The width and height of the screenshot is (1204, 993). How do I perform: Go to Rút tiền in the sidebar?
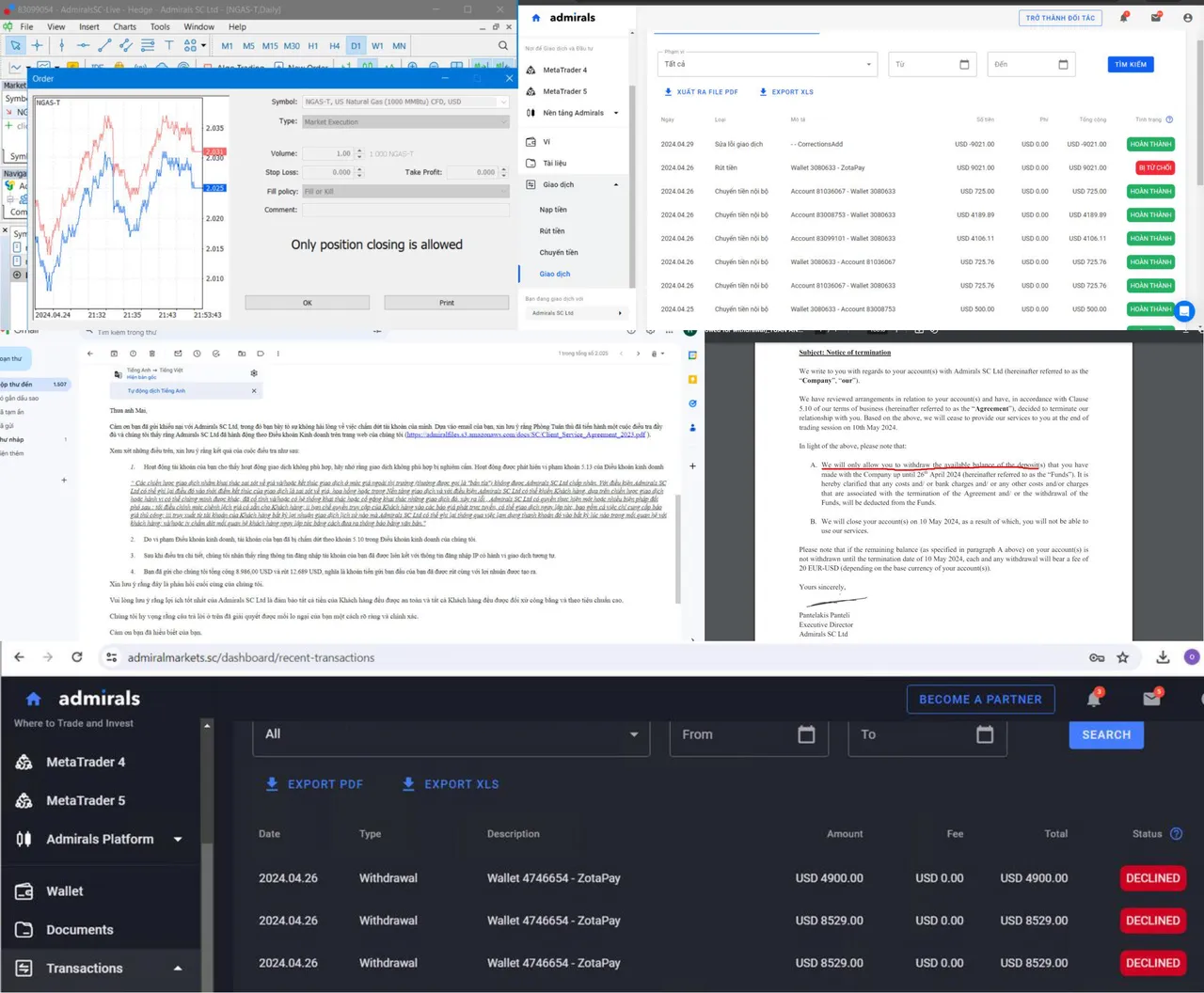[x=552, y=231]
